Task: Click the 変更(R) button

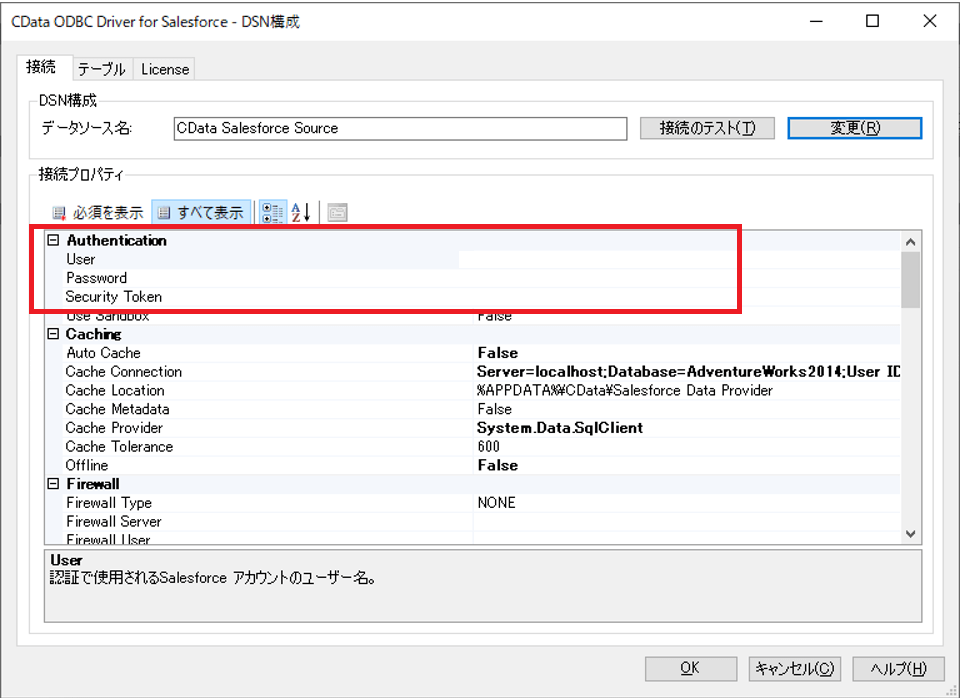Action: coord(855,128)
